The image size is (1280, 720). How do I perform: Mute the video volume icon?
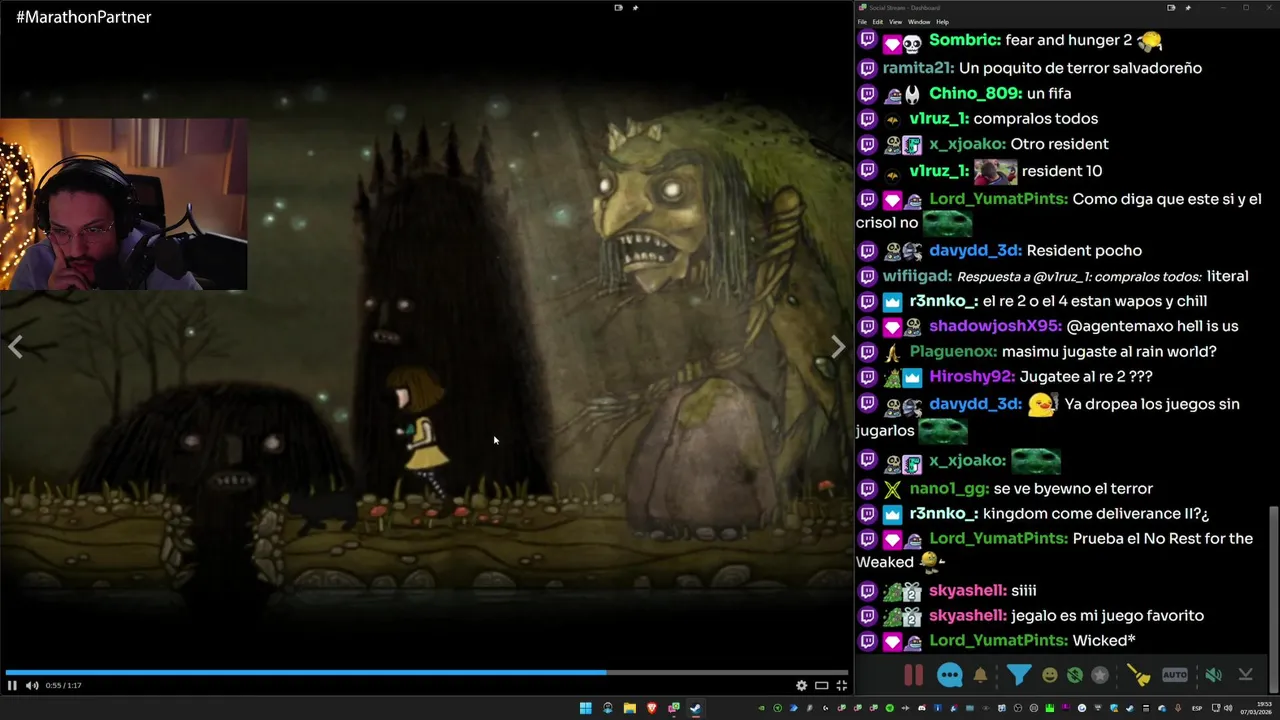[x=32, y=685]
